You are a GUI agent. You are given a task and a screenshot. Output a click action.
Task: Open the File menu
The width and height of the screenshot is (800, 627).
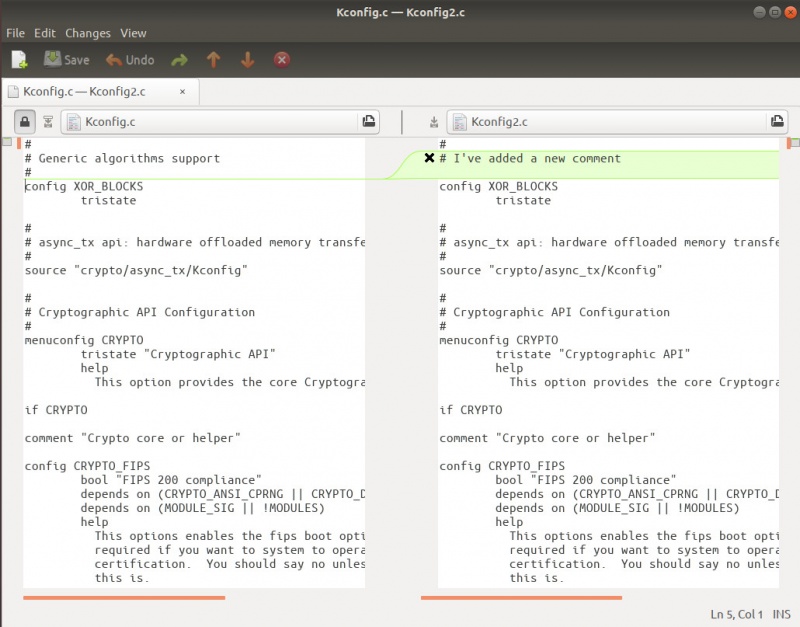pyautogui.click(x=15, y=33)
